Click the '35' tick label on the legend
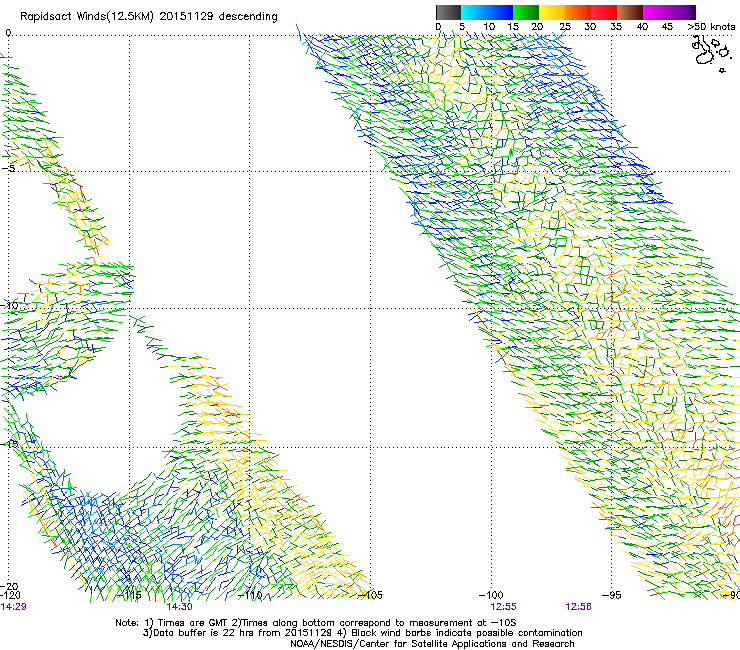Screen dimensions: 740x650 [616, 27]
